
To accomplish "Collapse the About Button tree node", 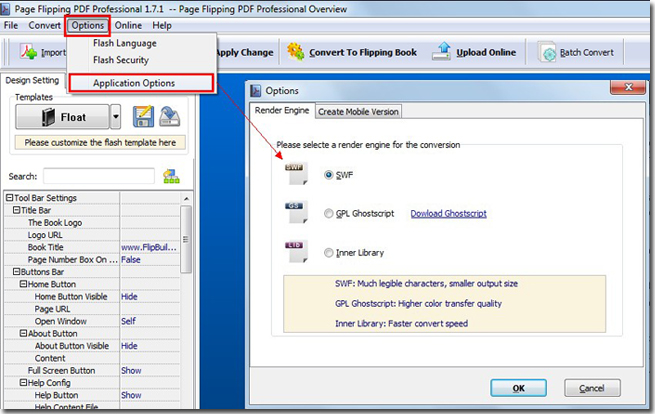I will click(x=23, y=333).
